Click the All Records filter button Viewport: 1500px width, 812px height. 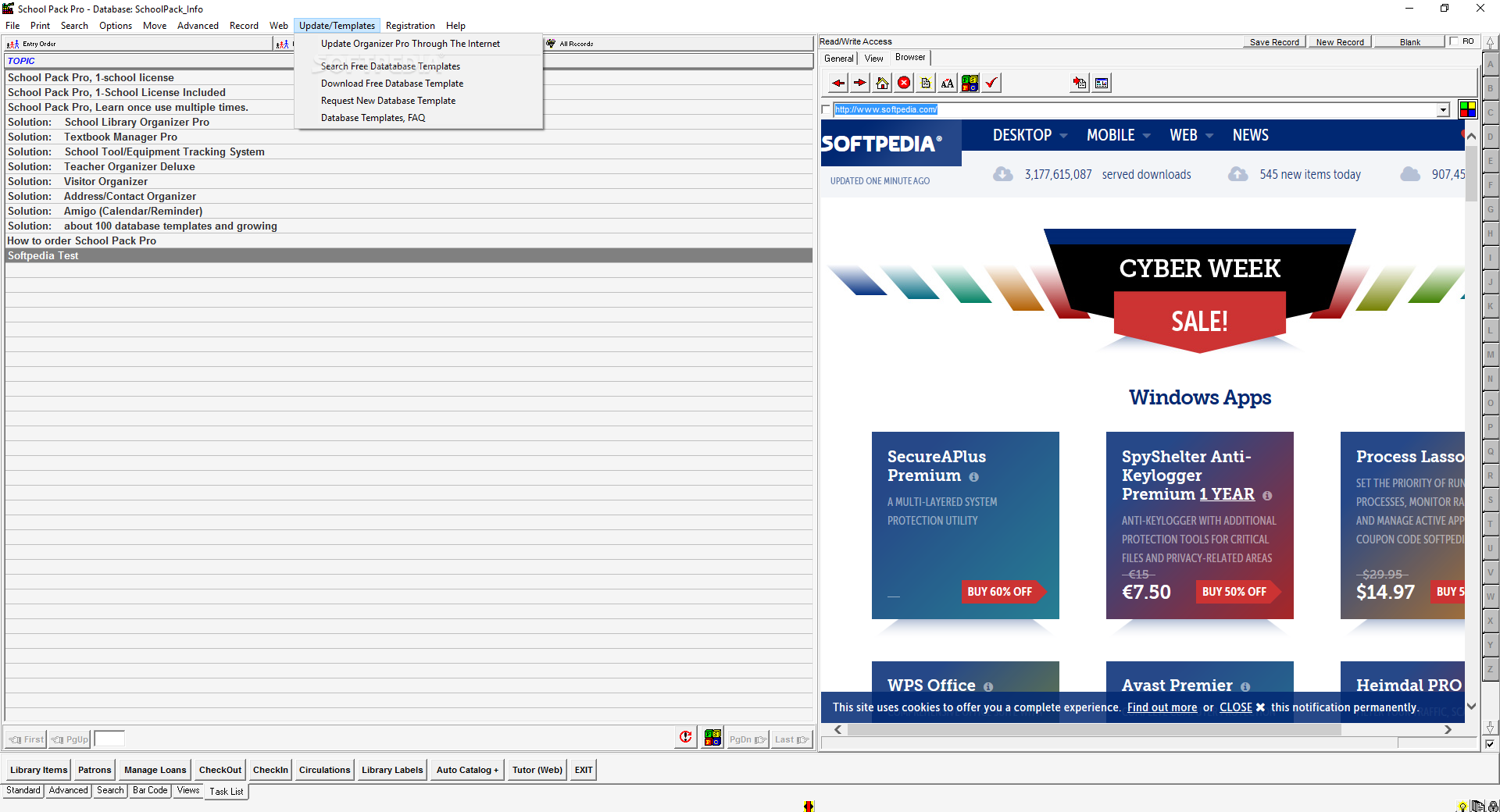[x=678, y=44]
